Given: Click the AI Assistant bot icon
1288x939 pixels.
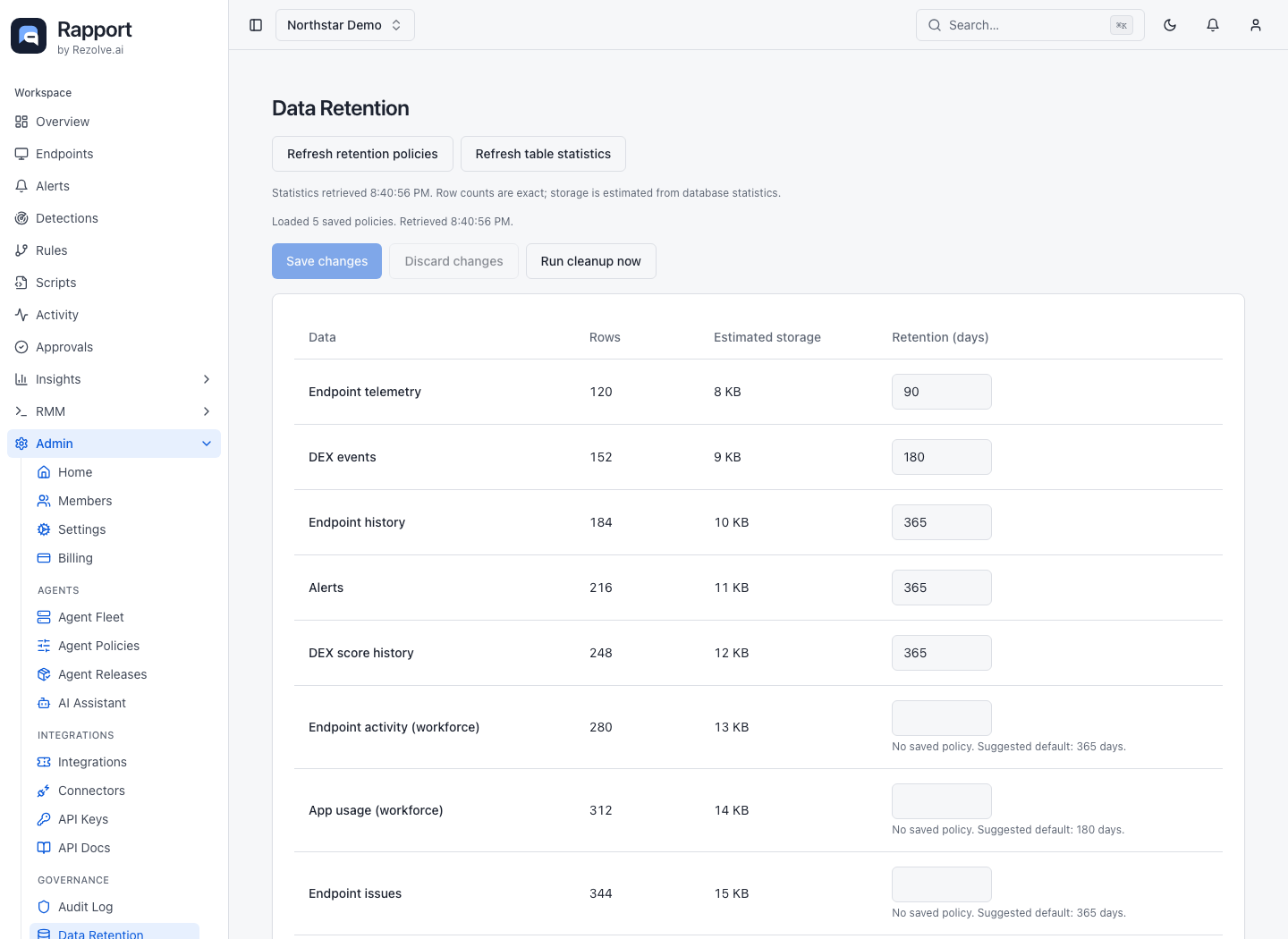Looking at the screenshot, I should pyautogui.click(x=44, y=703).
